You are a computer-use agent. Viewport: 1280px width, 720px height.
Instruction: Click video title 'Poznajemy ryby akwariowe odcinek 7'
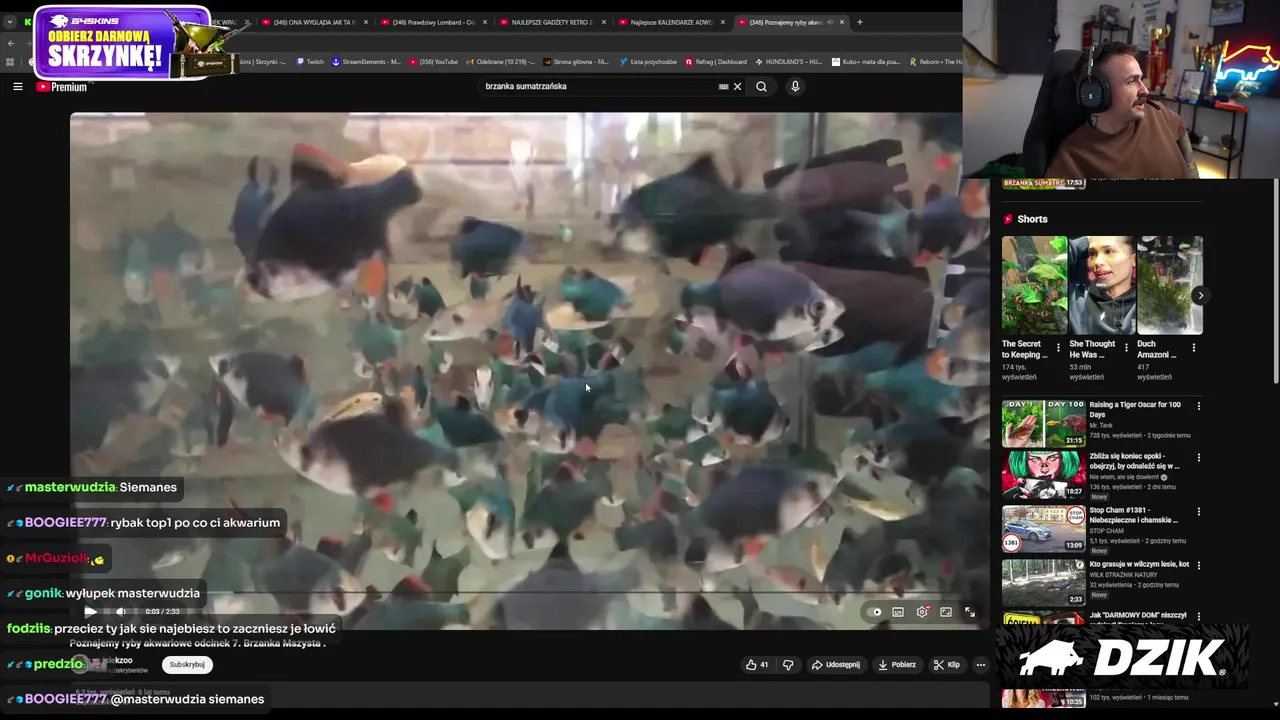click(198, 643)
